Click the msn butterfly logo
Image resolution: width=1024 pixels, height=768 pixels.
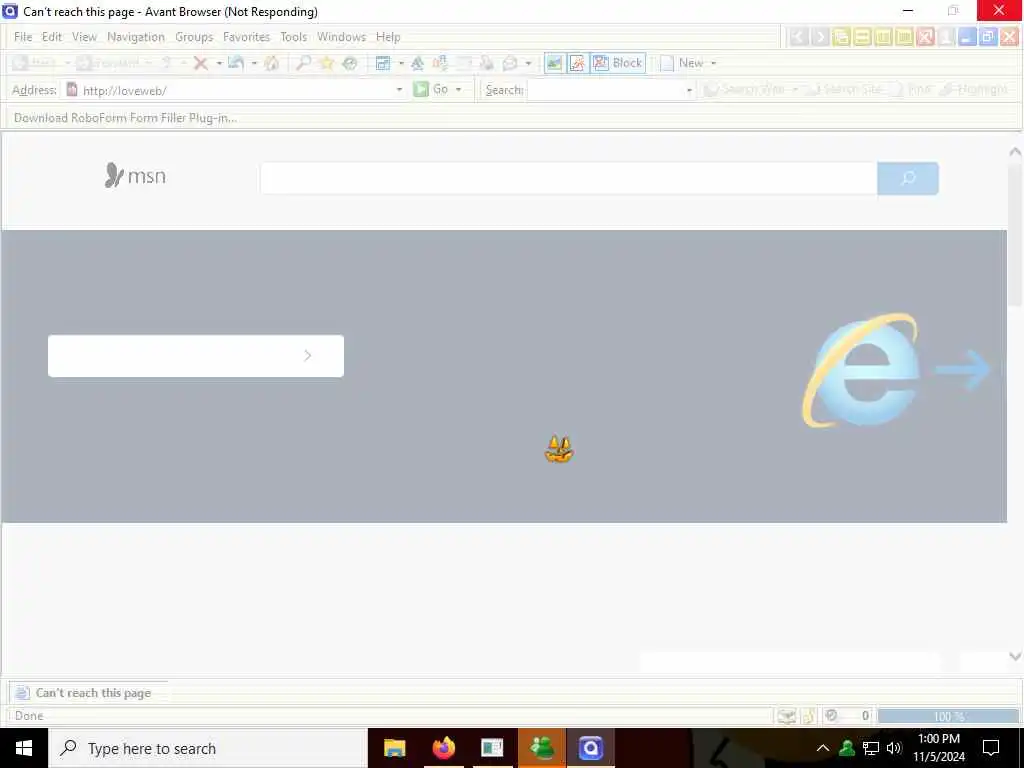[135, 176]
